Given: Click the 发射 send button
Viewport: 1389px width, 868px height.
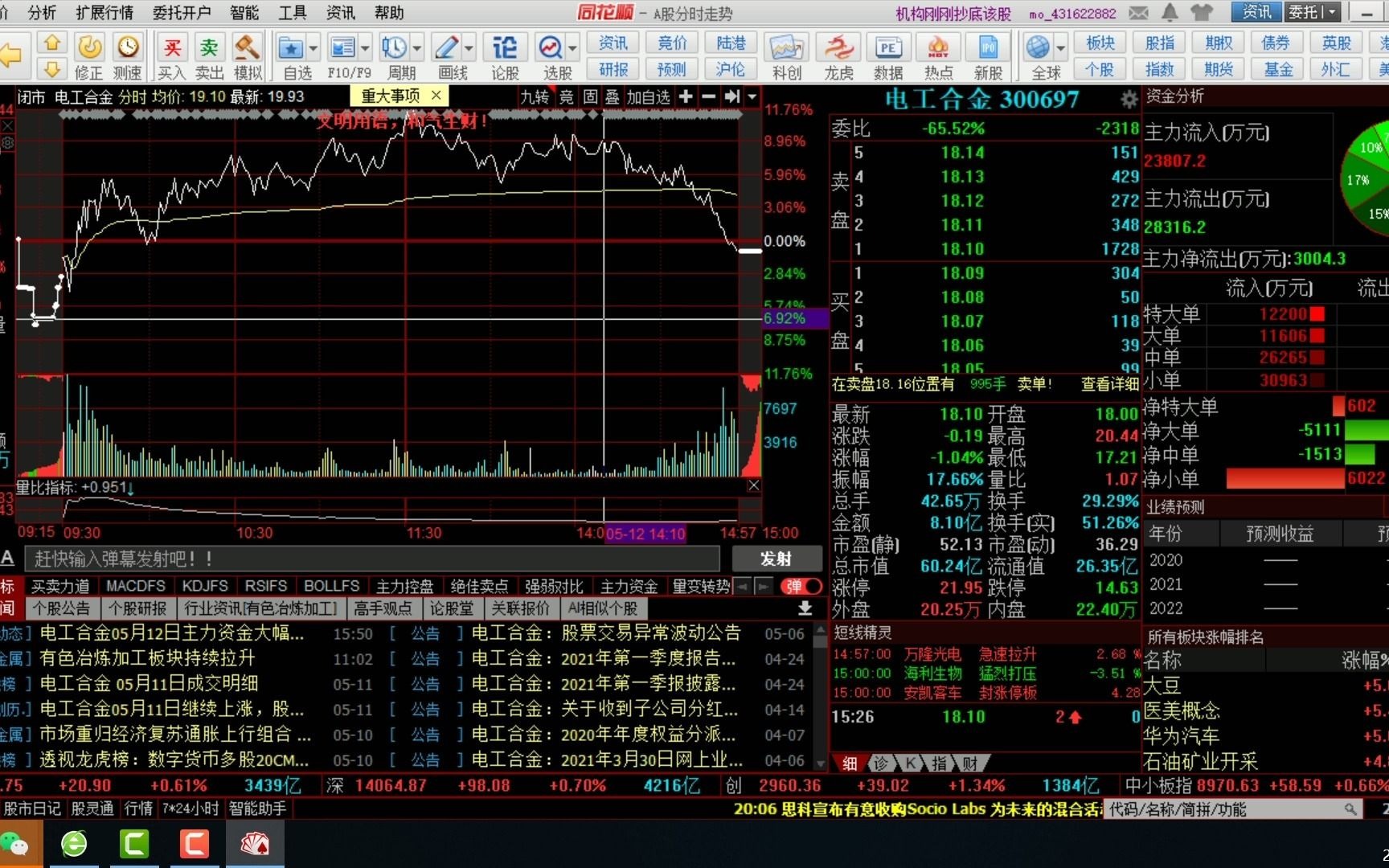Looking at the screenshot, I should (x=776, y=559).
